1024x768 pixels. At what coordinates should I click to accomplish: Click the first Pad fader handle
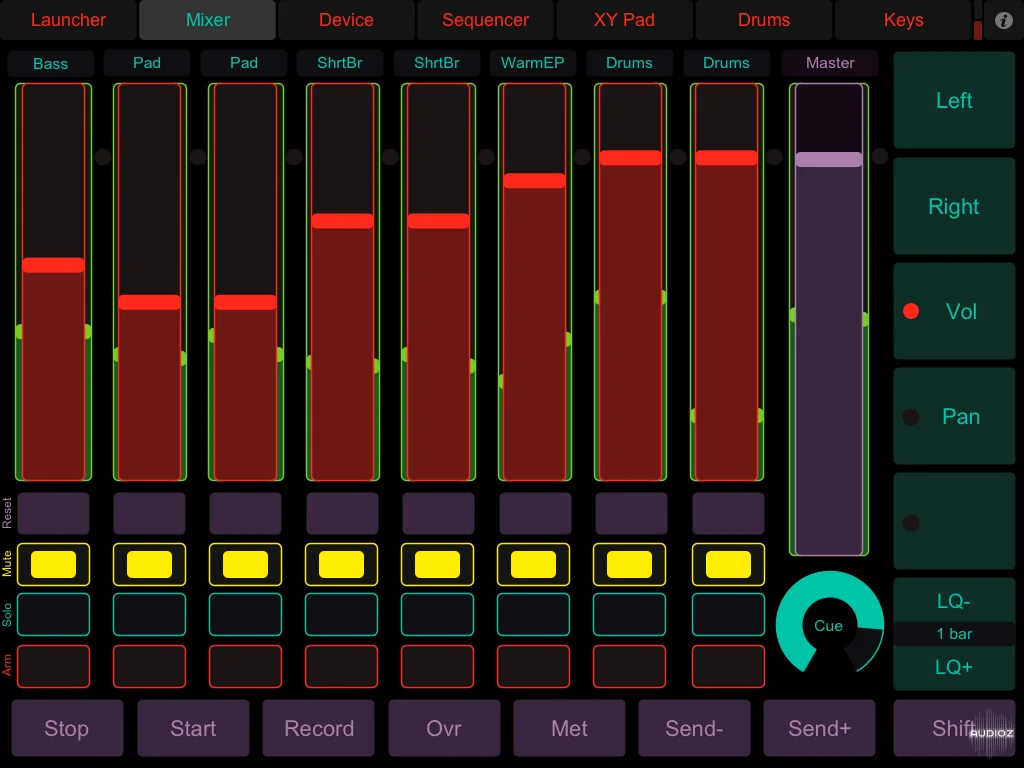[x=150, y=302]
